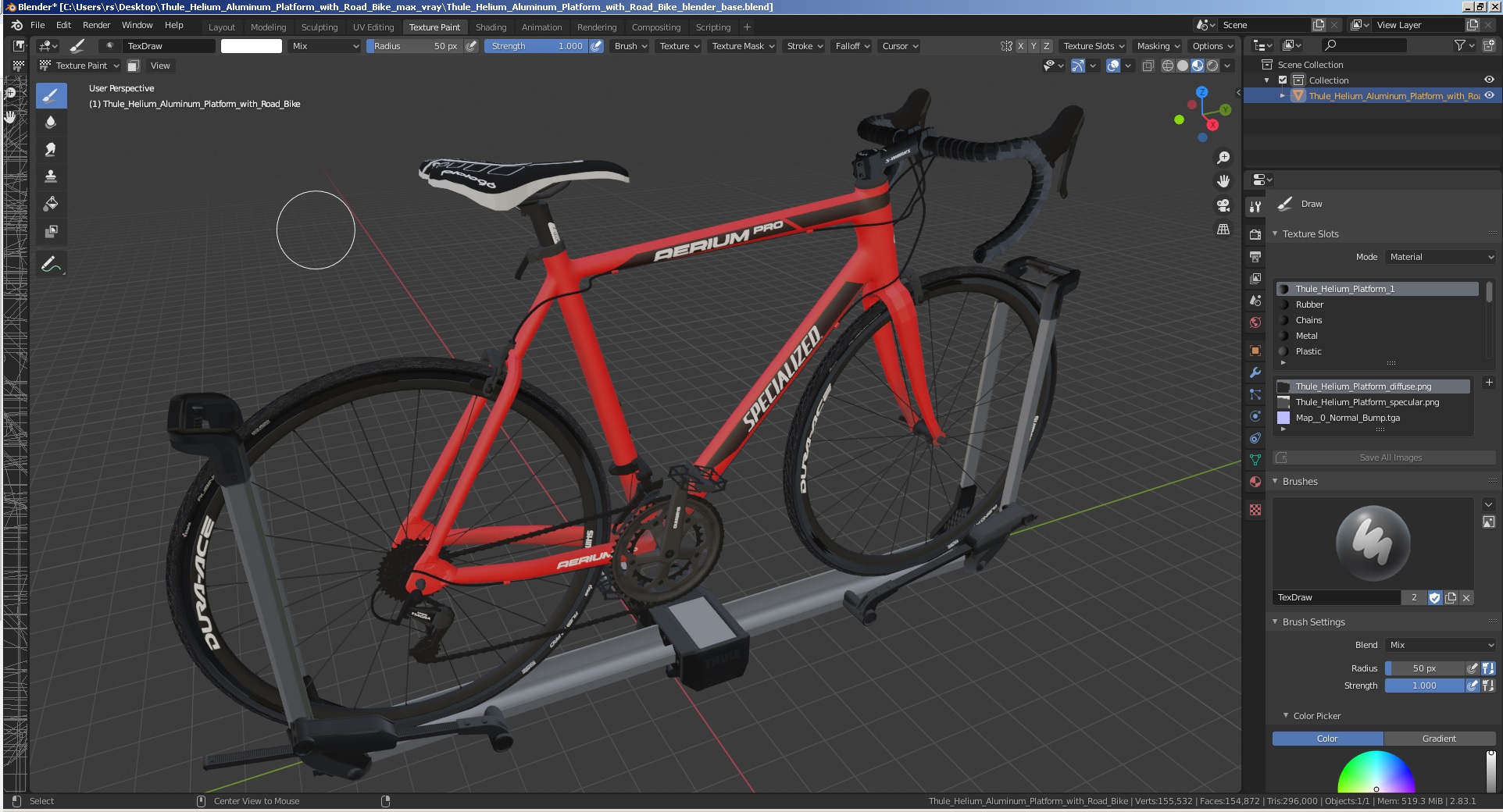Switch to the Sculpting workspace tab
The width and height of the screenshot is (1503, 812).
[320, 27]
